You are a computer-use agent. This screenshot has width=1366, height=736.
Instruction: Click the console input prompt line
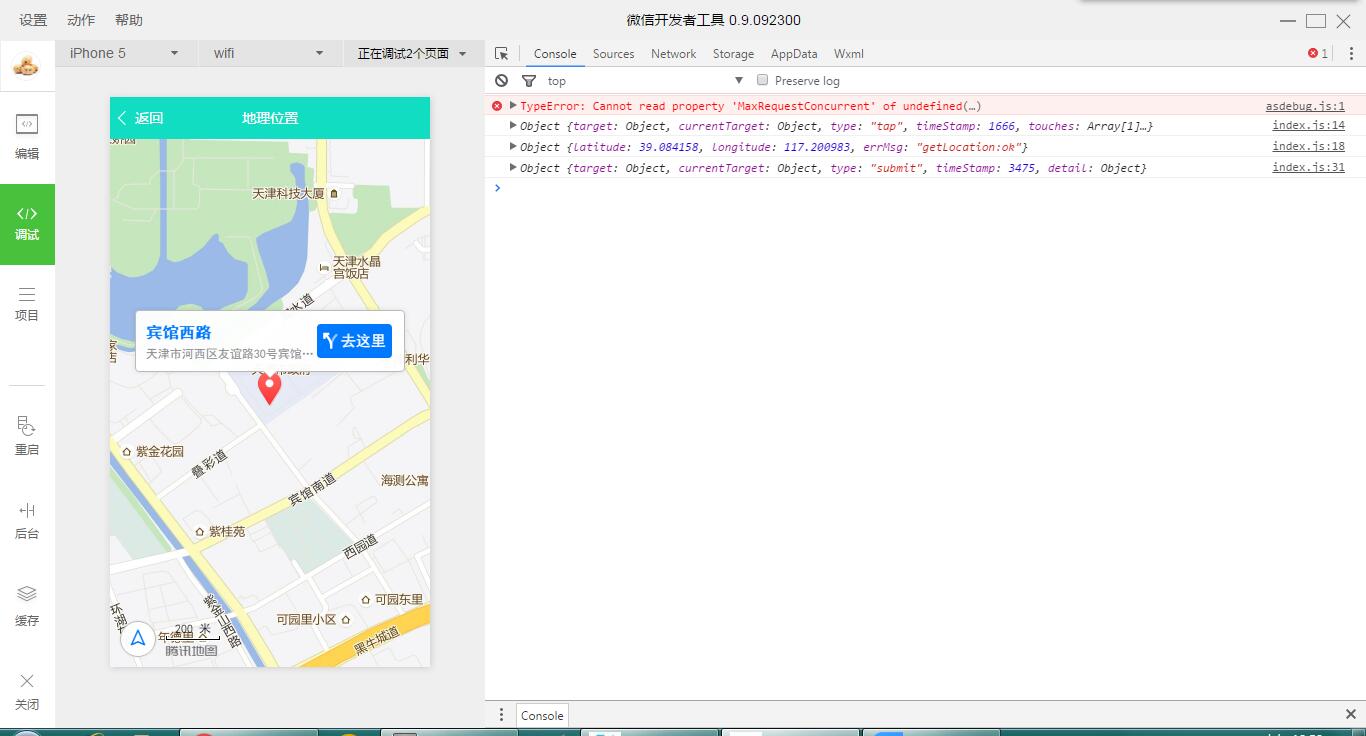925,188
